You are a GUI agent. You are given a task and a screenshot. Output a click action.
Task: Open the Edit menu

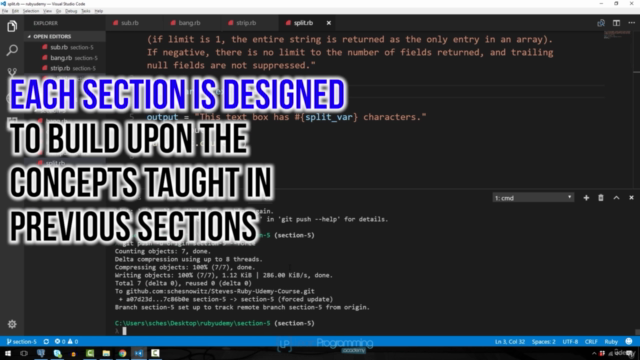(15, 11)
